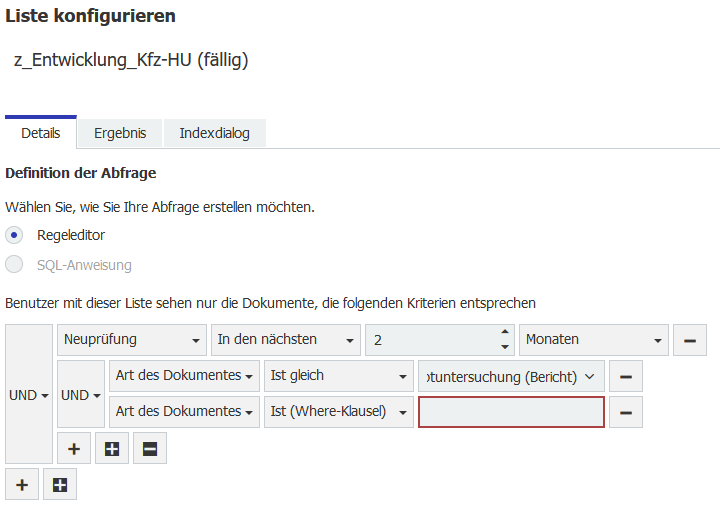Expand the 'In den nächsten' operator dropdown
This screenshot has height=507, width=720.
[285, 340]
